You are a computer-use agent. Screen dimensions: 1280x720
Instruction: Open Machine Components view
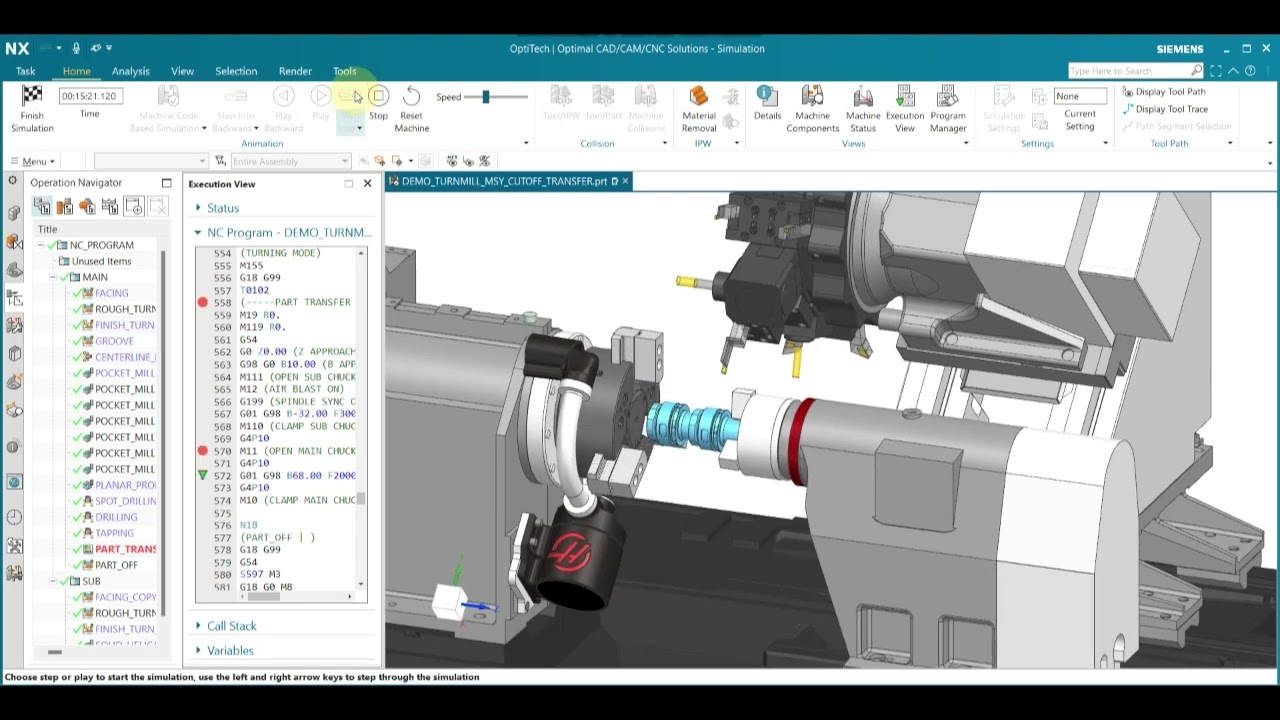[x=812, y=96]
